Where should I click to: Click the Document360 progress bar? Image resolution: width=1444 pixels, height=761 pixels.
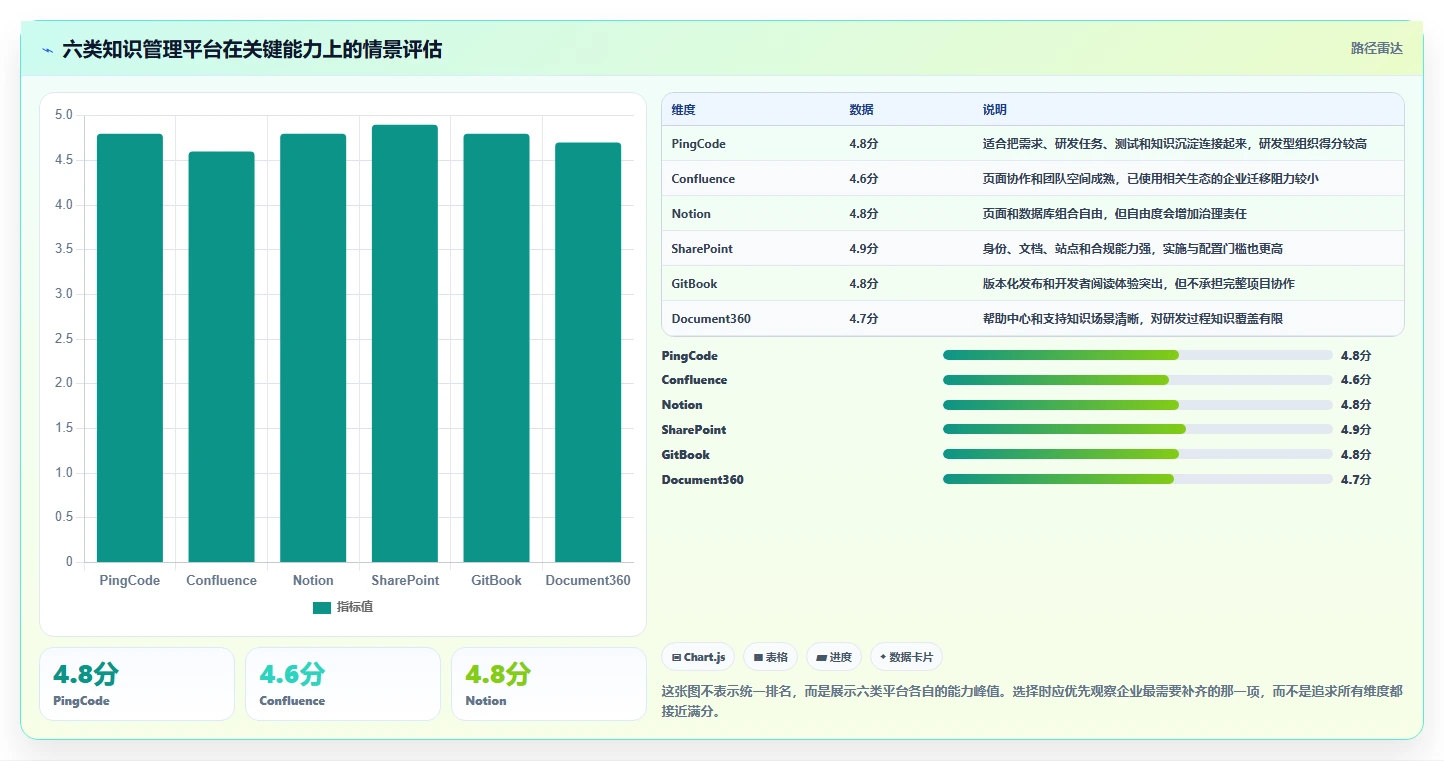click(1137, 479)
